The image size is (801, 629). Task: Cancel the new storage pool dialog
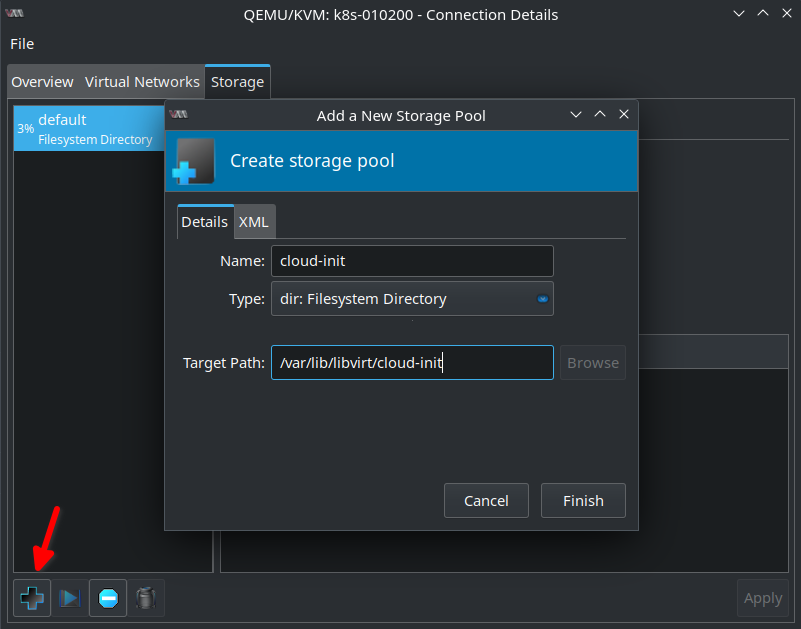486,501
